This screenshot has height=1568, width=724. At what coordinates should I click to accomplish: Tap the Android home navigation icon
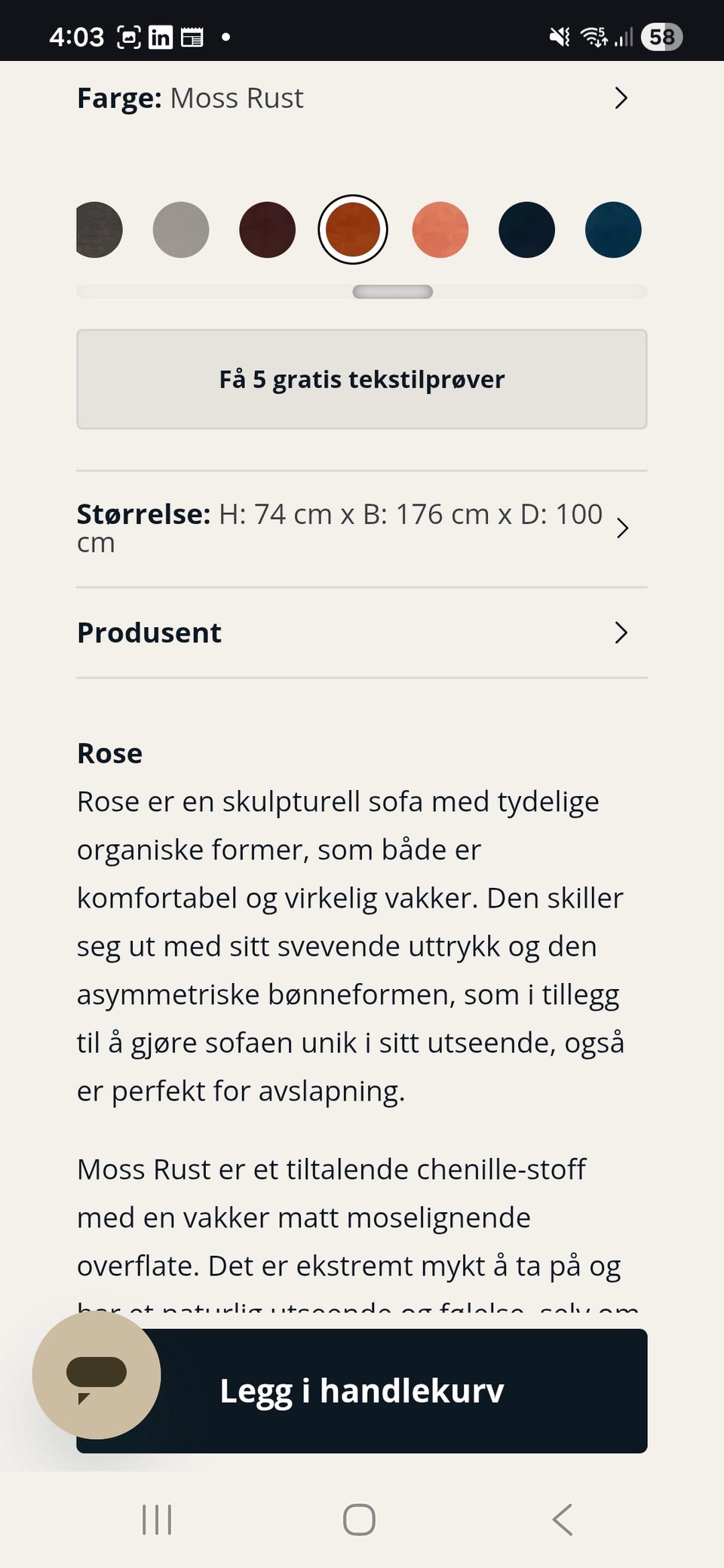tap(359, 1519)
